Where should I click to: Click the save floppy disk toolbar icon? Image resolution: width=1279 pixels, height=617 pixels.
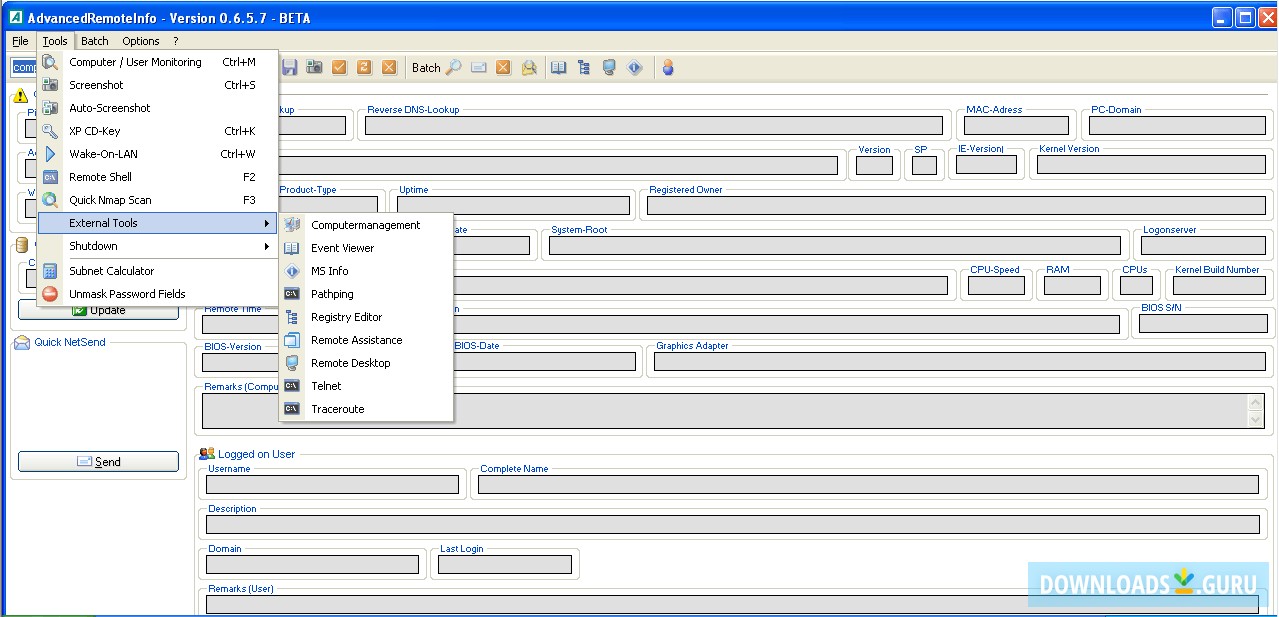pyautogui.click(x=290, y=67)
